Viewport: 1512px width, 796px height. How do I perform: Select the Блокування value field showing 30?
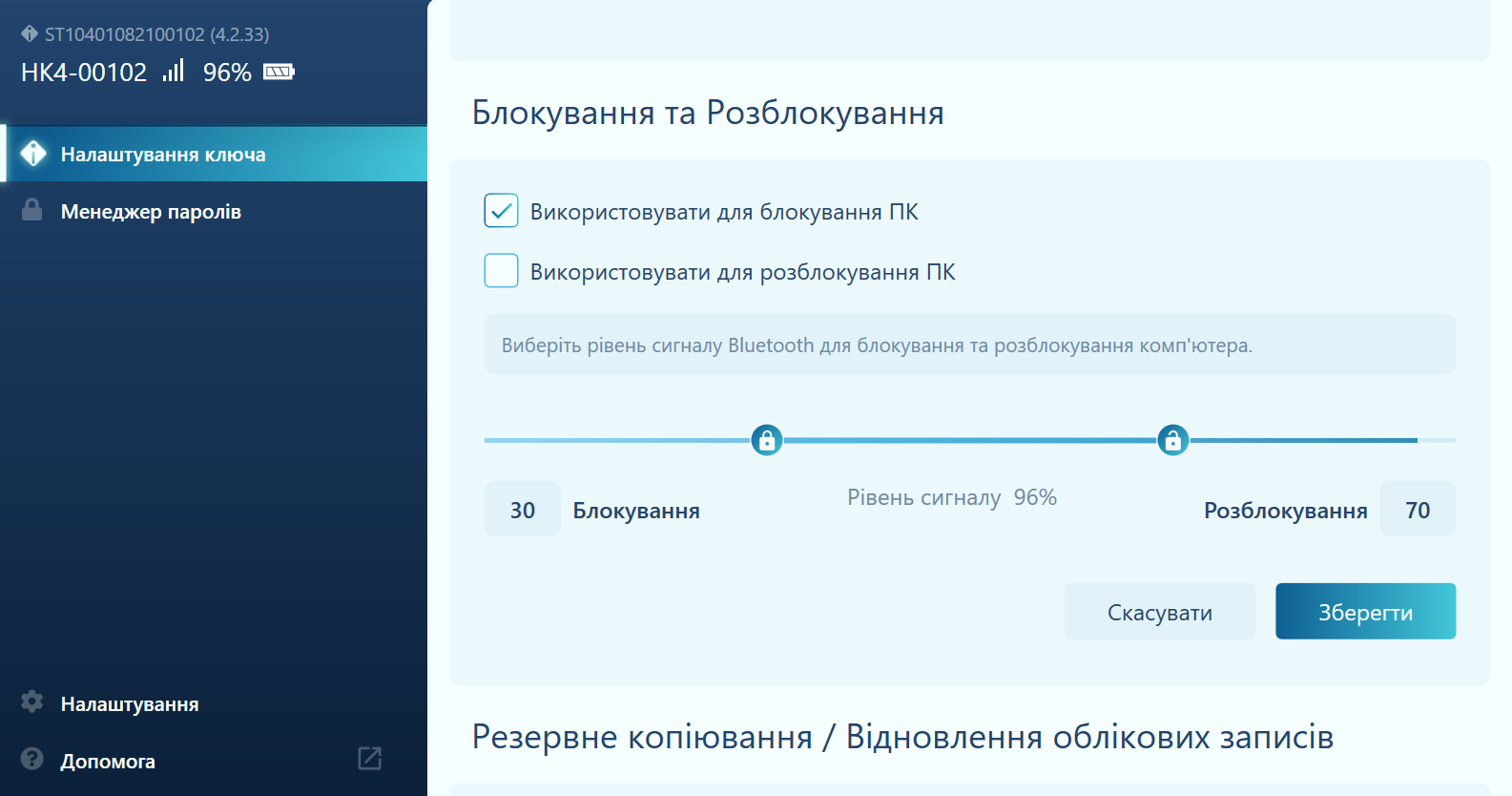[522, 510]
